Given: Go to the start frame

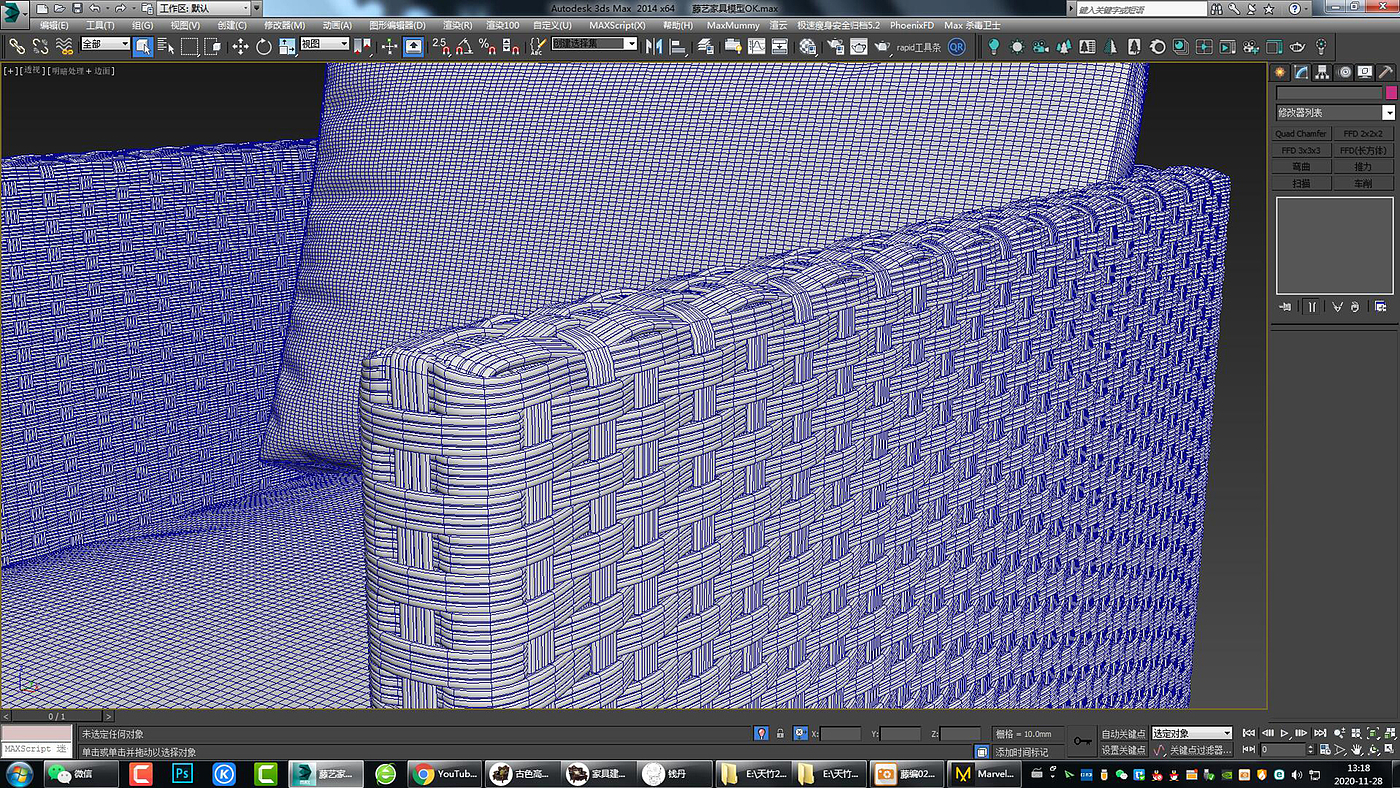Looking at the screenshot, I should pyautogui.click(x=1249, y=733).
